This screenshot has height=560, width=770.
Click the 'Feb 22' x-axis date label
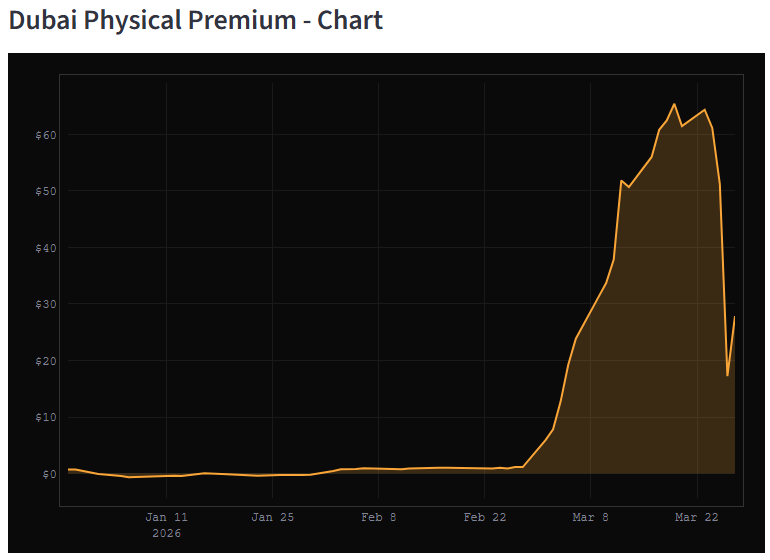(x=485, y=517)
